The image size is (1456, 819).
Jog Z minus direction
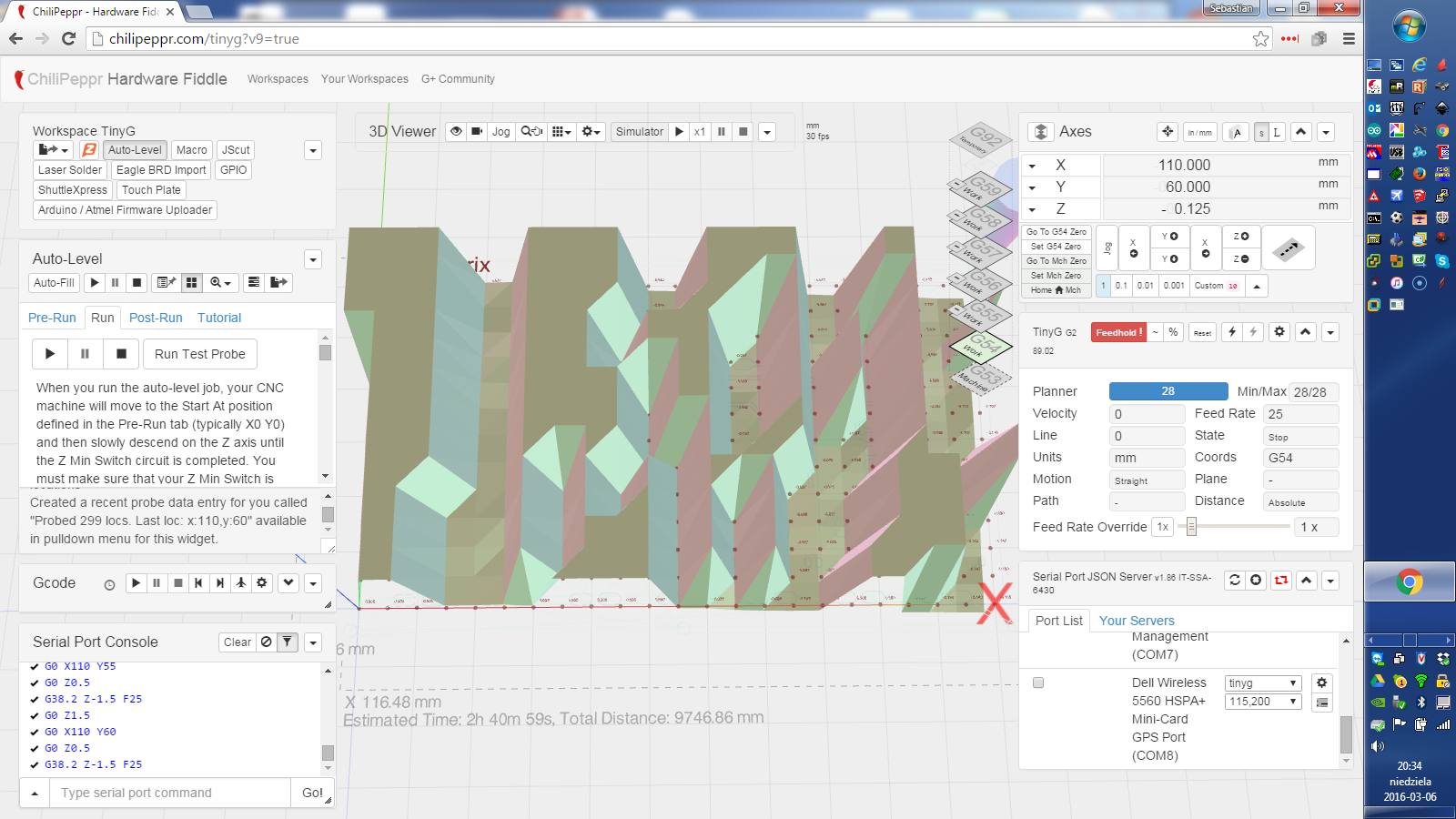[1241, 259]
